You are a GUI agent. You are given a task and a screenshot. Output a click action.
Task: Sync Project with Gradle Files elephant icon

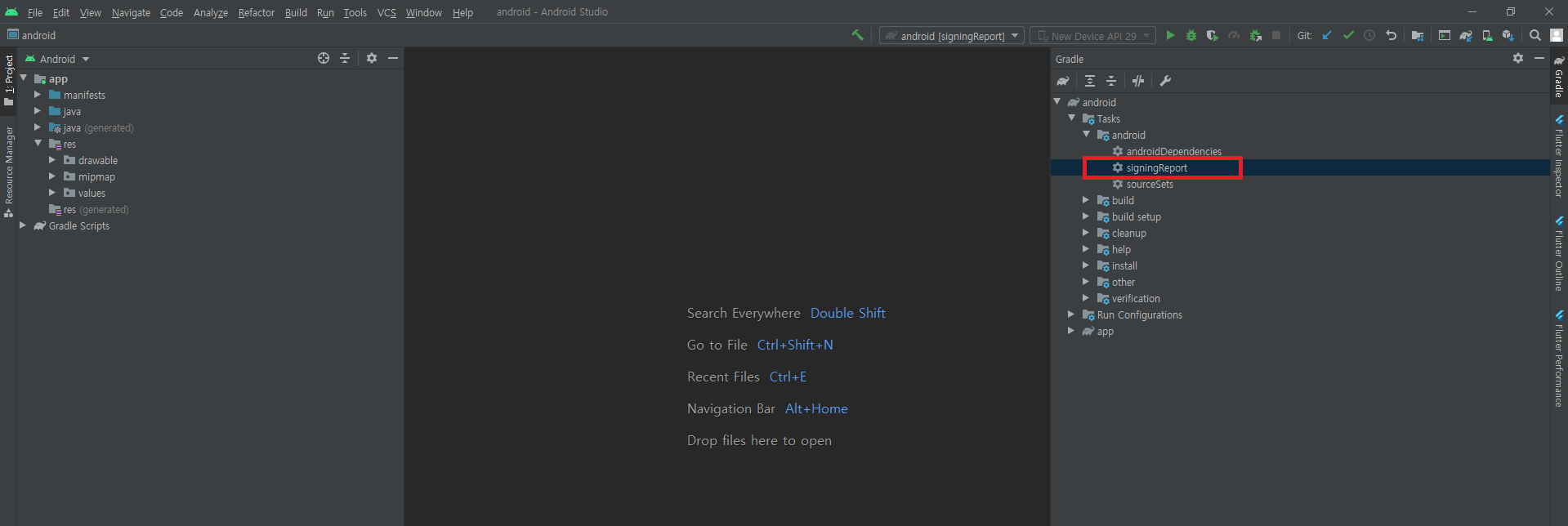click(1466, 35)
